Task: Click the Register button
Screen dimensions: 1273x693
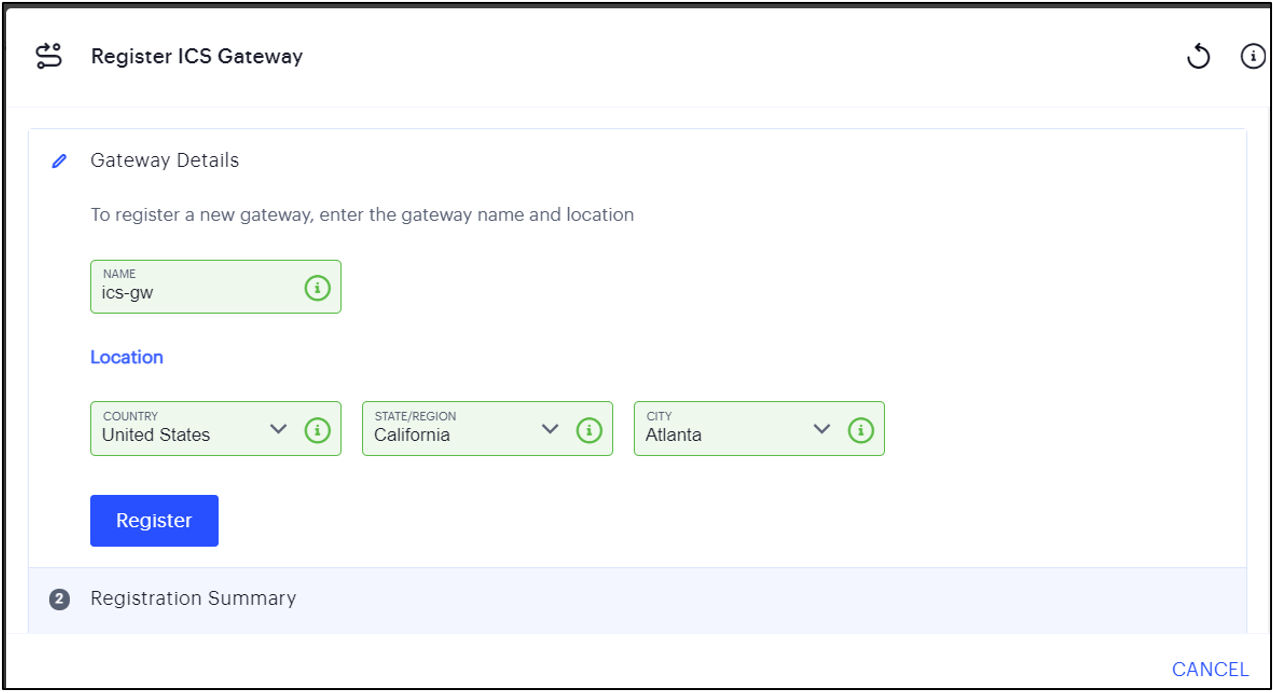Action: [x=154, y=520]
